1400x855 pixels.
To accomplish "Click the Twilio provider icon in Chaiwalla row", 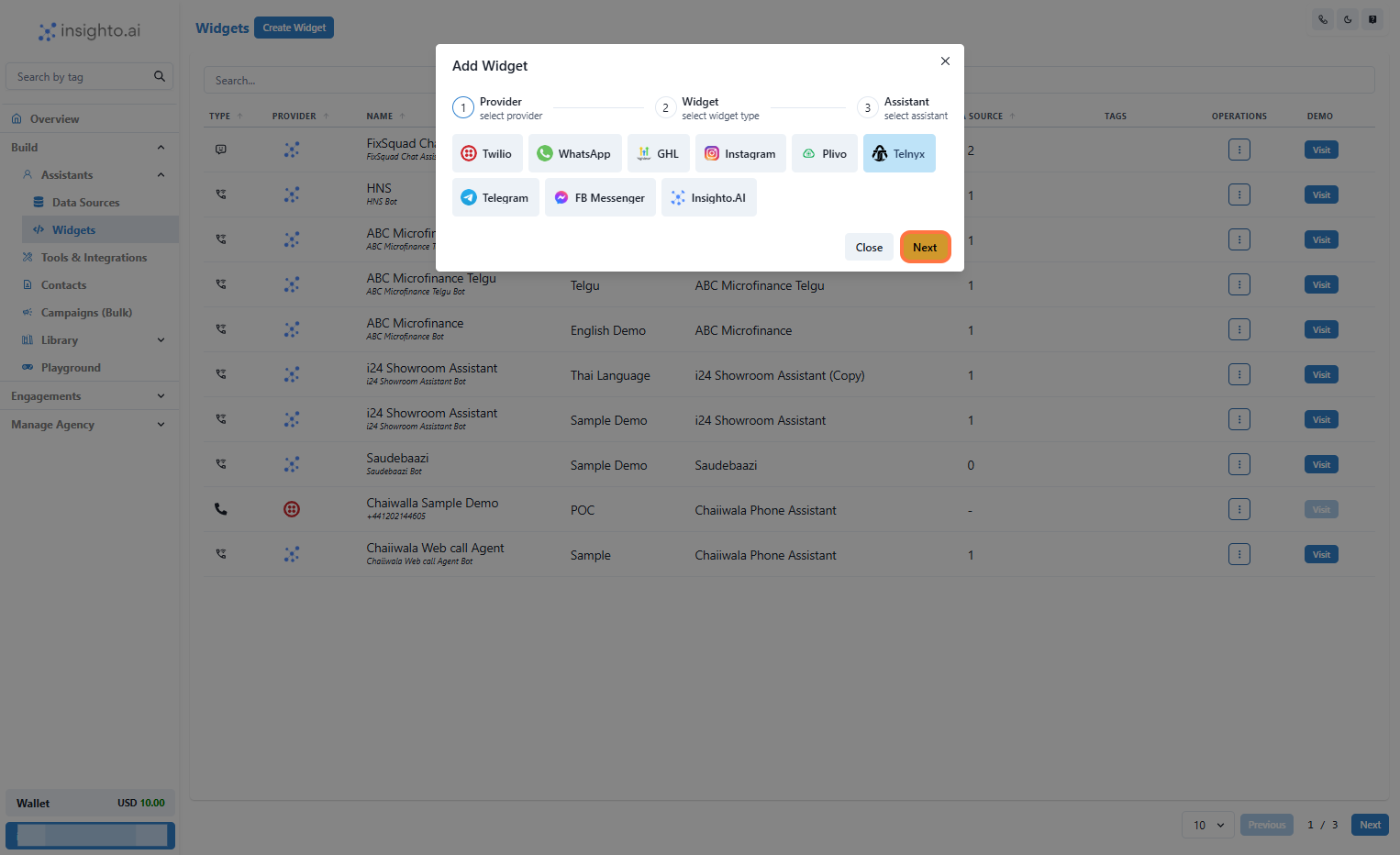I will click(292, 509).
